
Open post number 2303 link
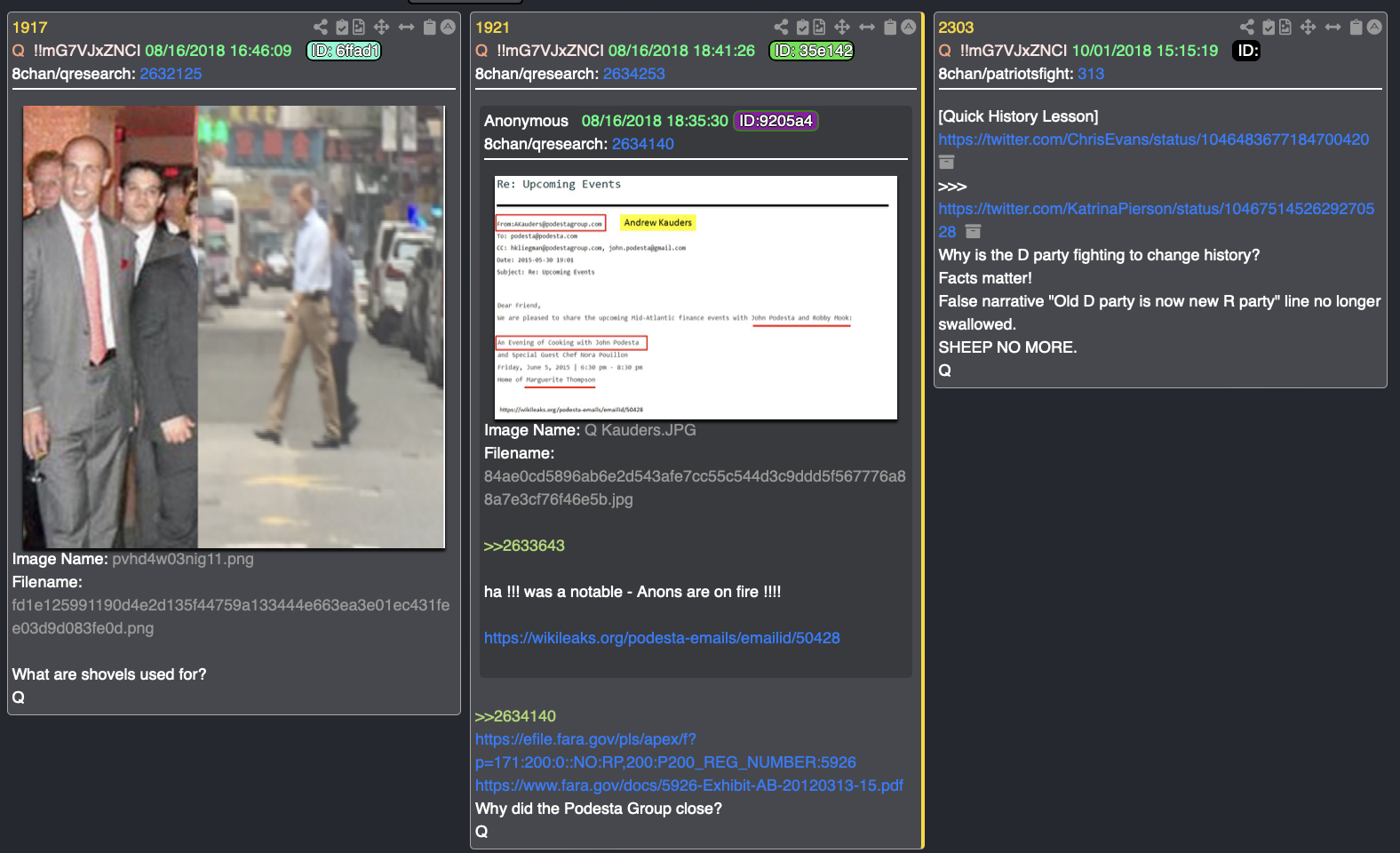point(957,28)
